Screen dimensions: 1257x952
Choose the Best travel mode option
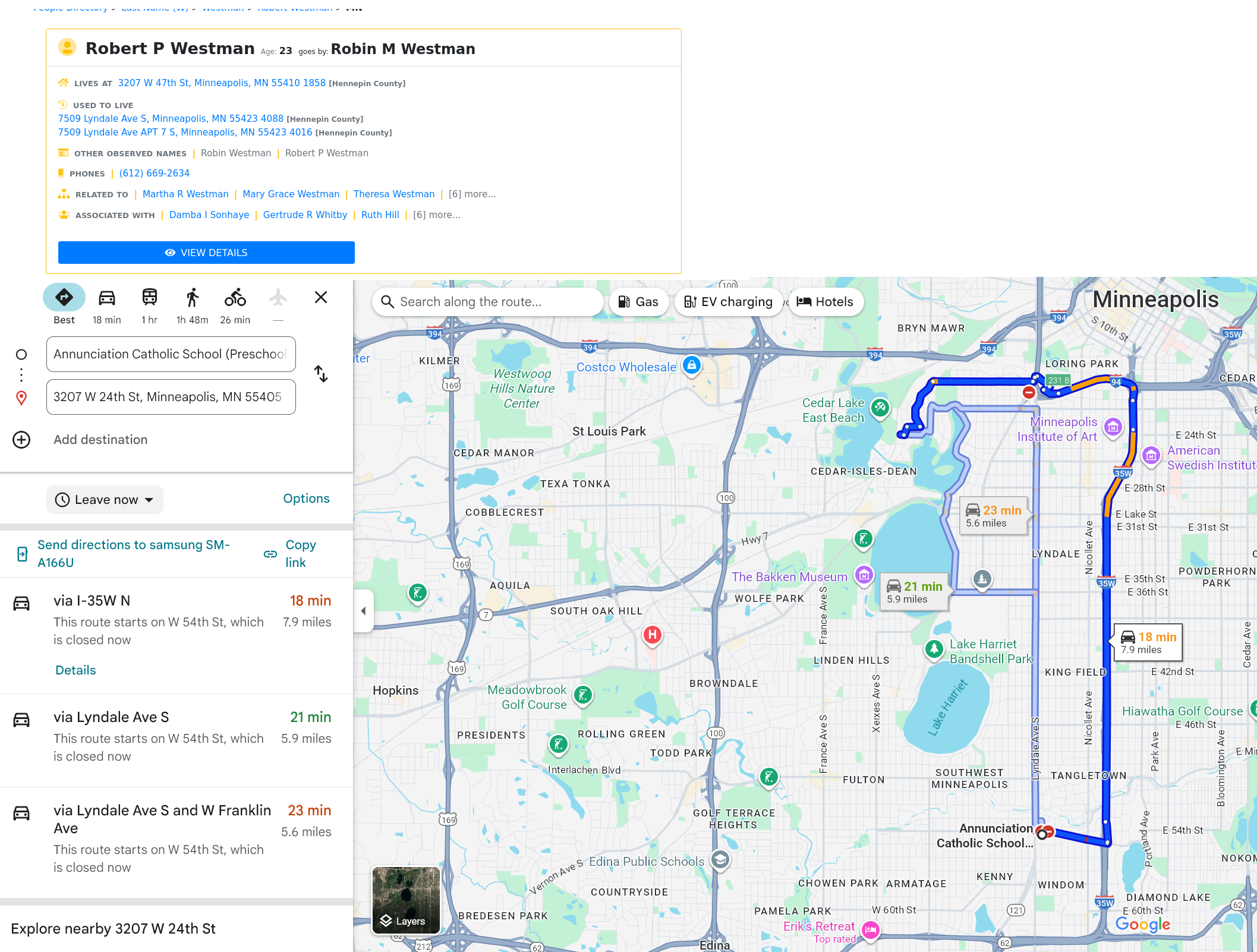[x=64, y=298]
